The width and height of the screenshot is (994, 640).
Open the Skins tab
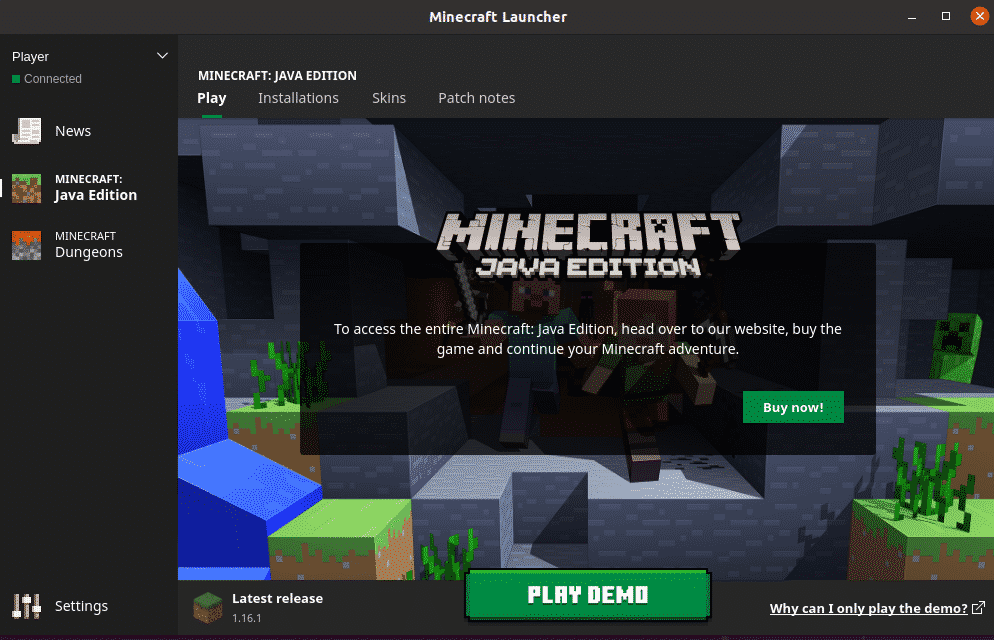(389, 98)
